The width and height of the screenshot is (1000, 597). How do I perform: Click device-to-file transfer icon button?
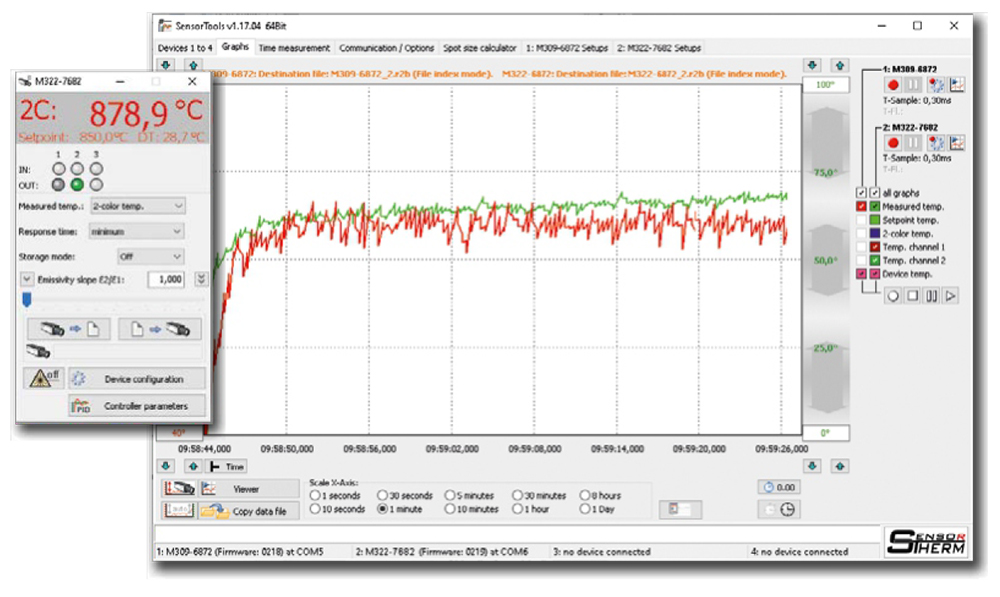(64, 329)
